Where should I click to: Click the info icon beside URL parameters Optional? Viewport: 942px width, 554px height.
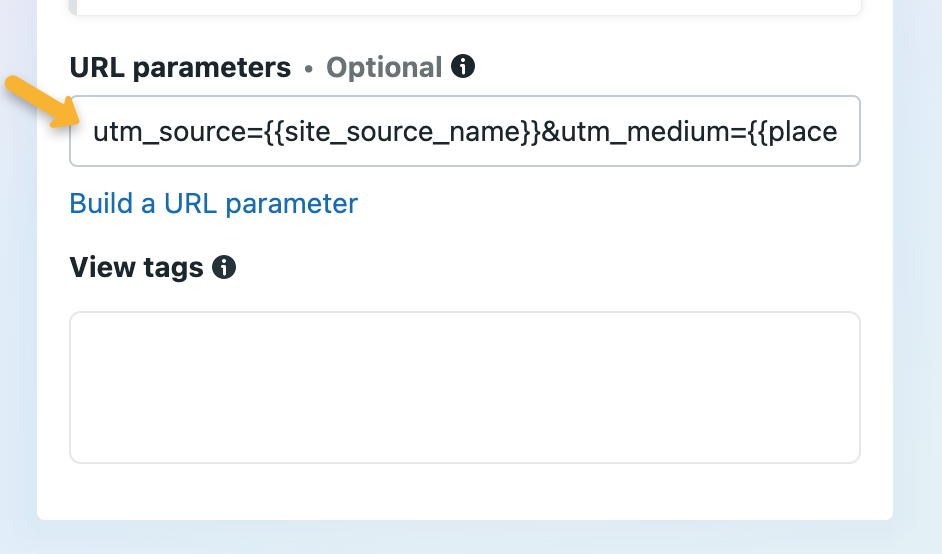[463, 67]
